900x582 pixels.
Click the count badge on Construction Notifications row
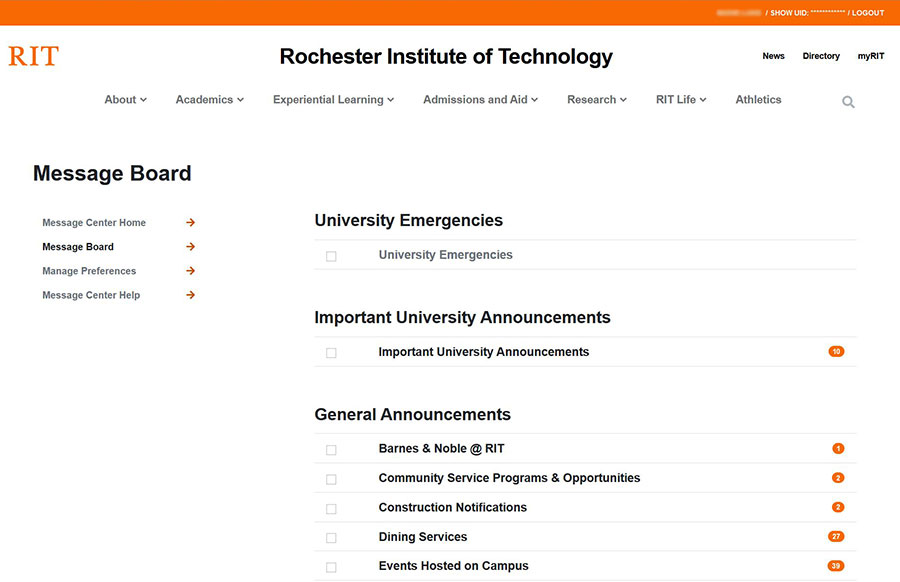(838, 507)
